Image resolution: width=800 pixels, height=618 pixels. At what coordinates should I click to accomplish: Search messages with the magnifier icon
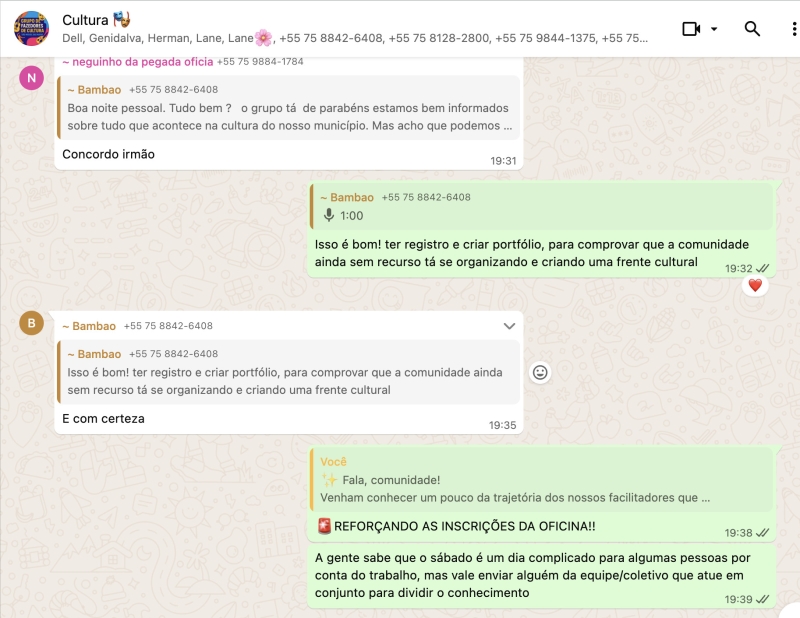(752, 29)
